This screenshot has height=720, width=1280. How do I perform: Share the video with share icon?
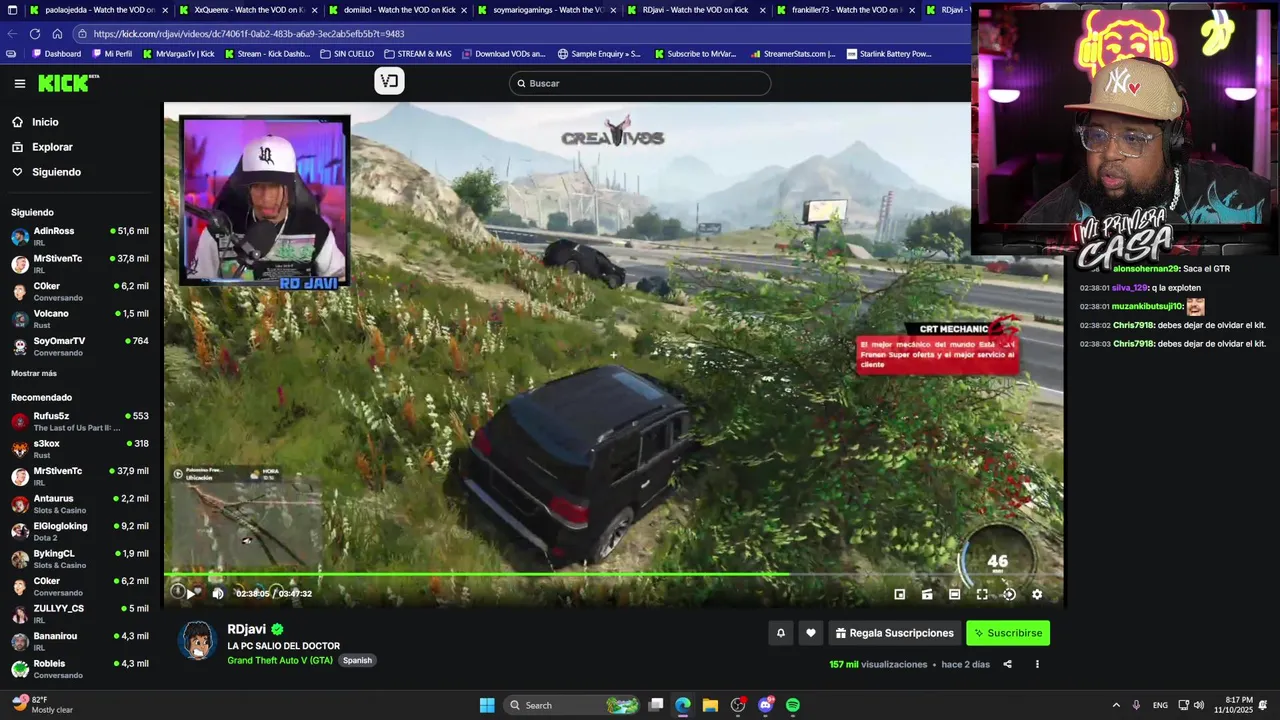point(1007,664)
